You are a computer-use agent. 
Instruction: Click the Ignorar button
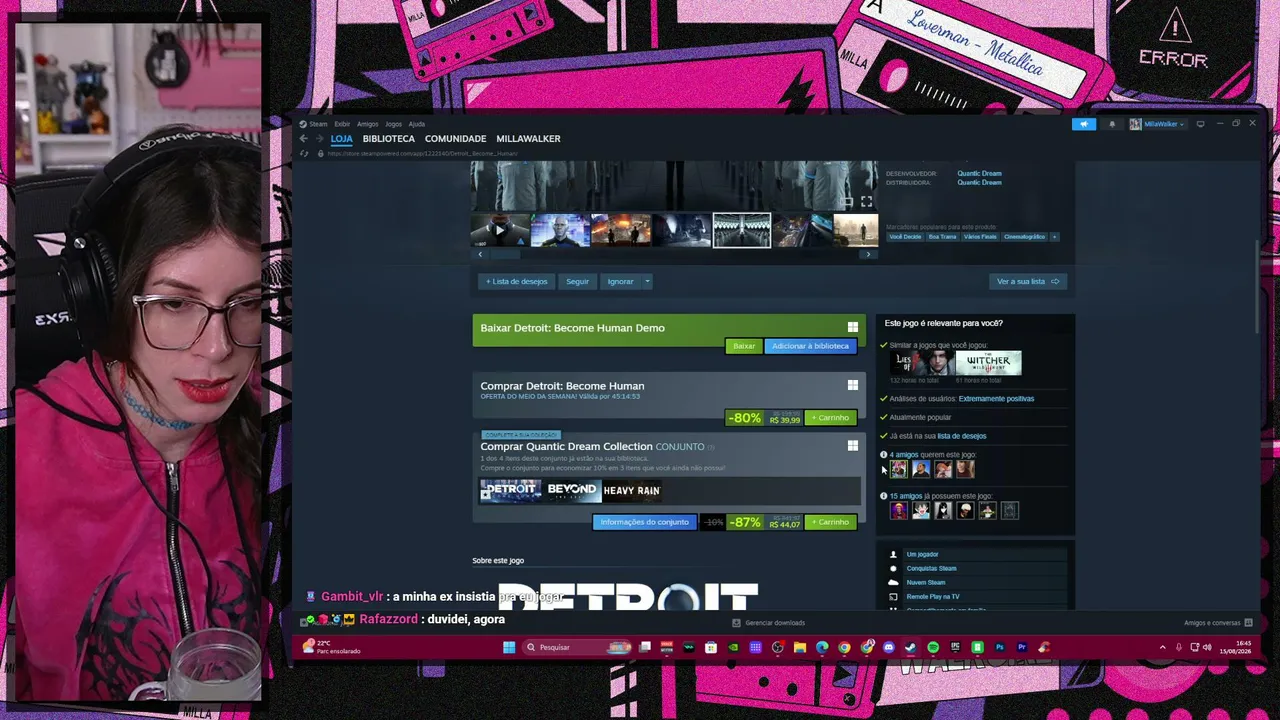point(620,281)
